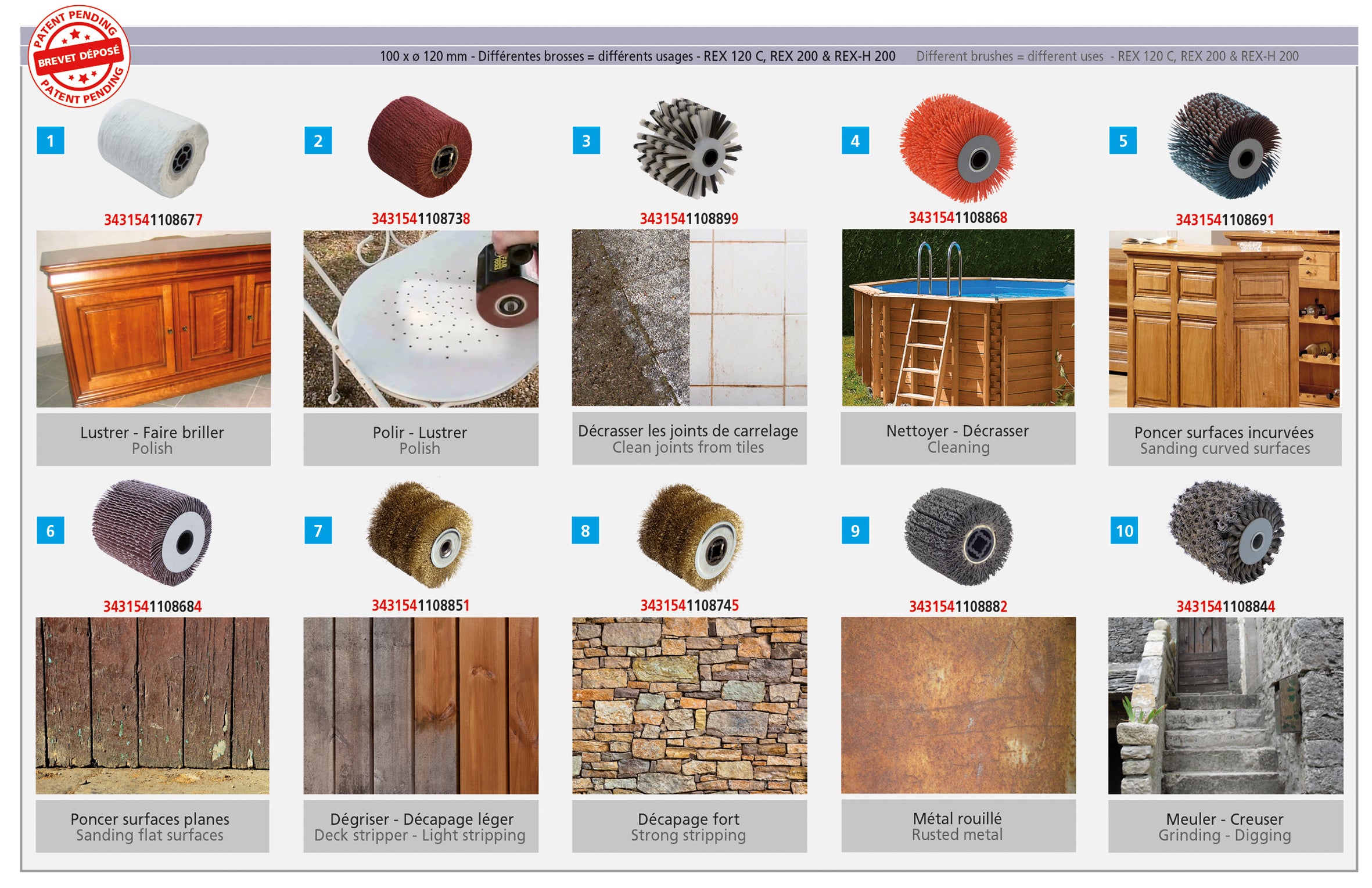Open the wooden sideboard polish photo
Viewport: 1372px width, 888px height.
coord(153,319)
